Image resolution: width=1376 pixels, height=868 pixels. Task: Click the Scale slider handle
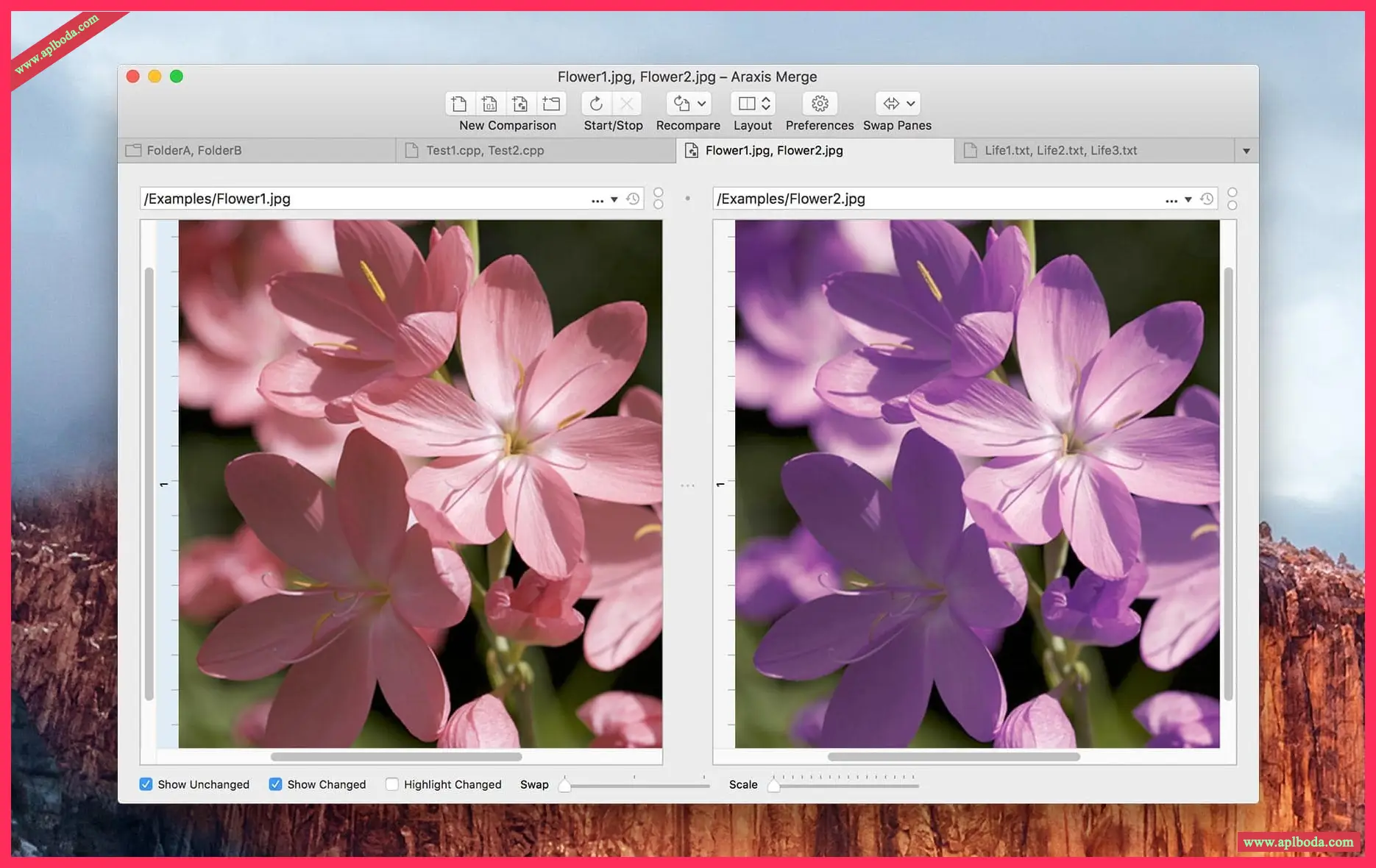click(773, 786)
